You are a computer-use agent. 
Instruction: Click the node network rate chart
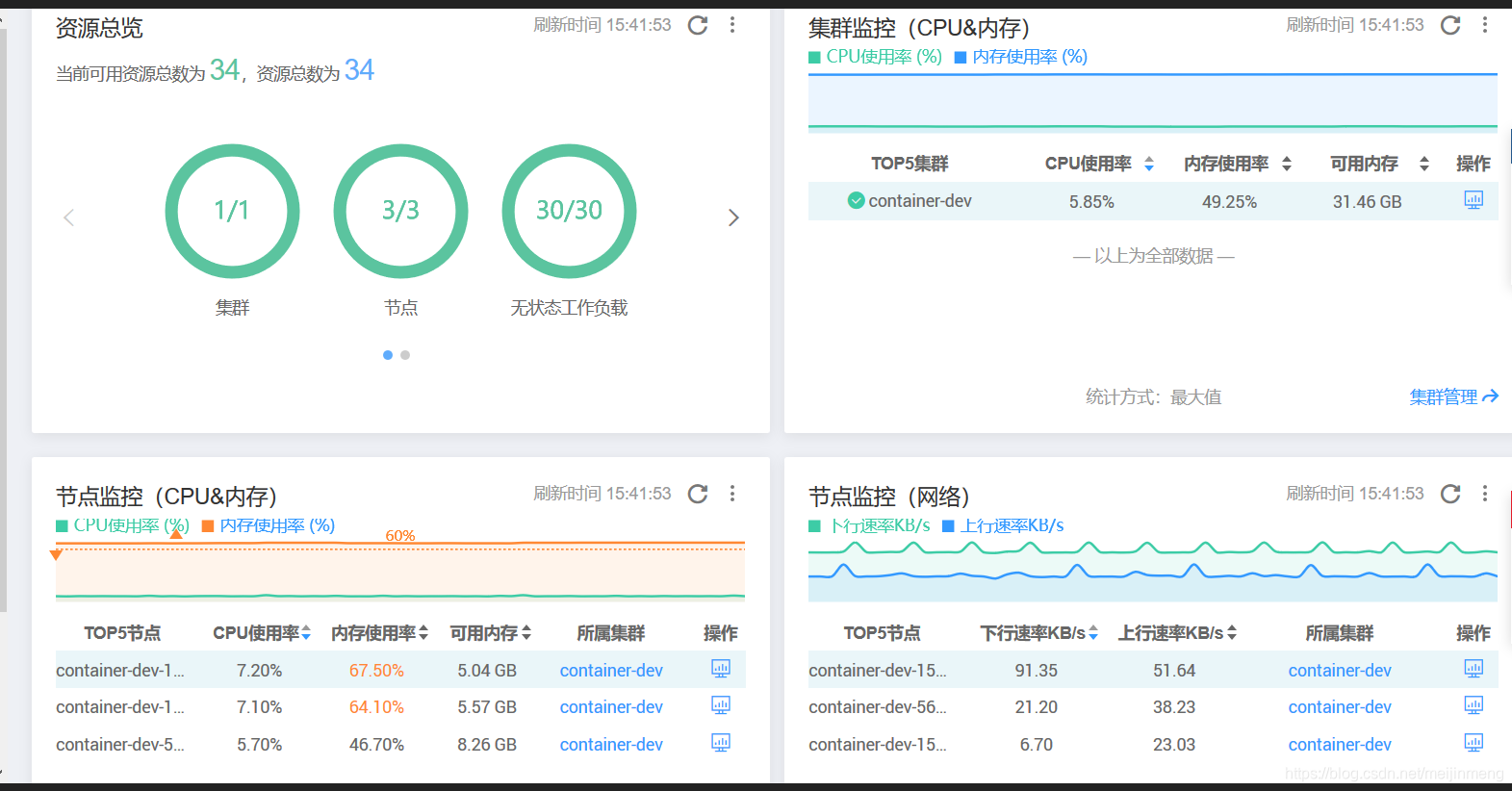[1153, 572]
